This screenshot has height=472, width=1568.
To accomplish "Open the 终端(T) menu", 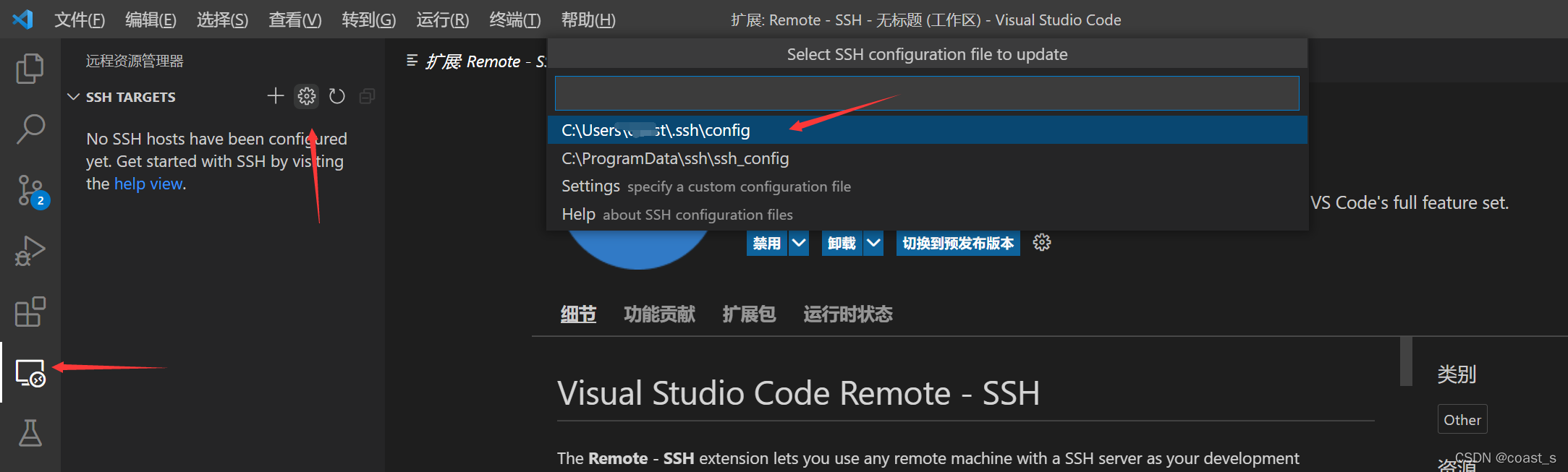I will (x=514, y=20).
